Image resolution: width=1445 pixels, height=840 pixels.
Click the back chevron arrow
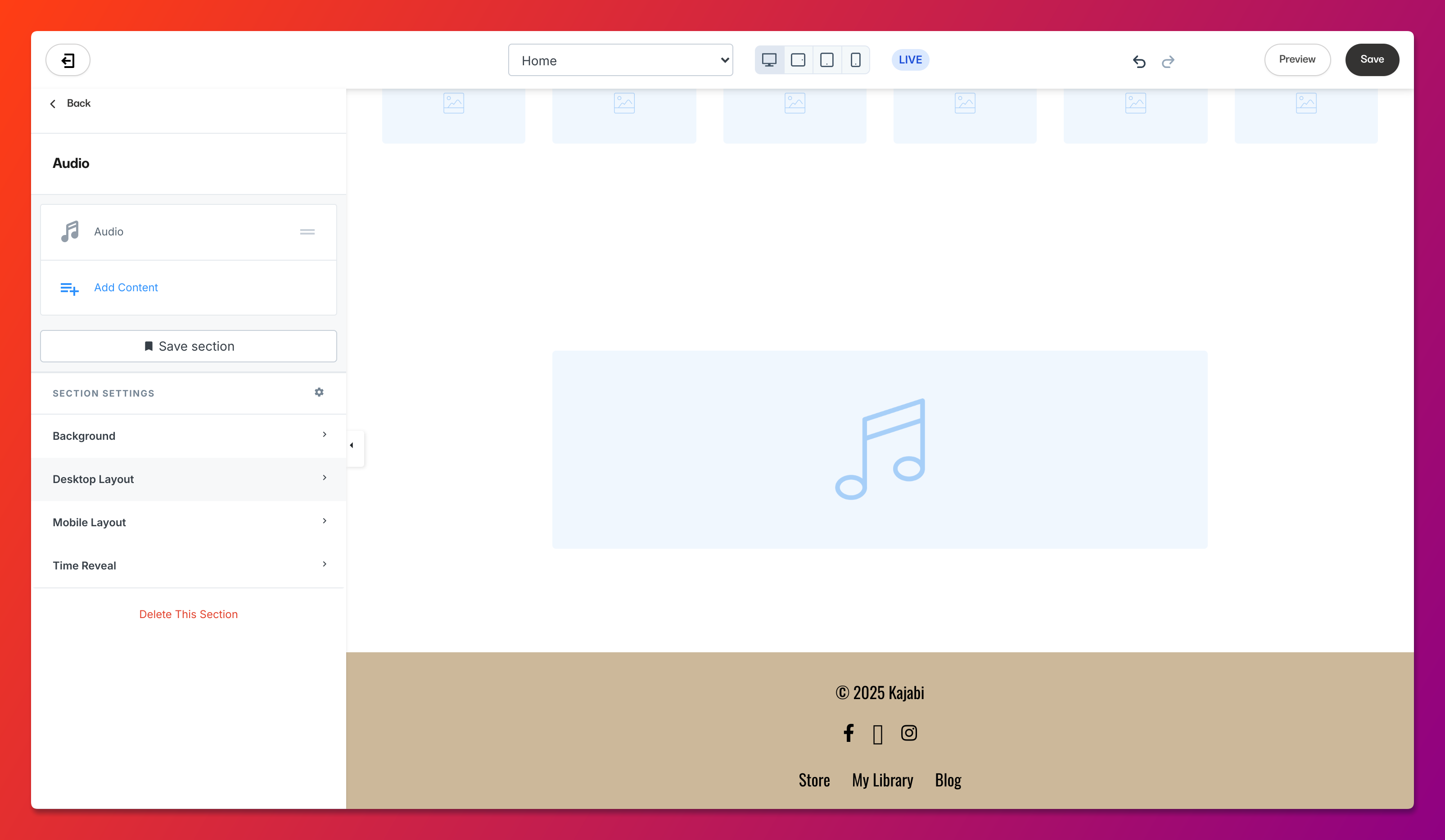[53, 104]
